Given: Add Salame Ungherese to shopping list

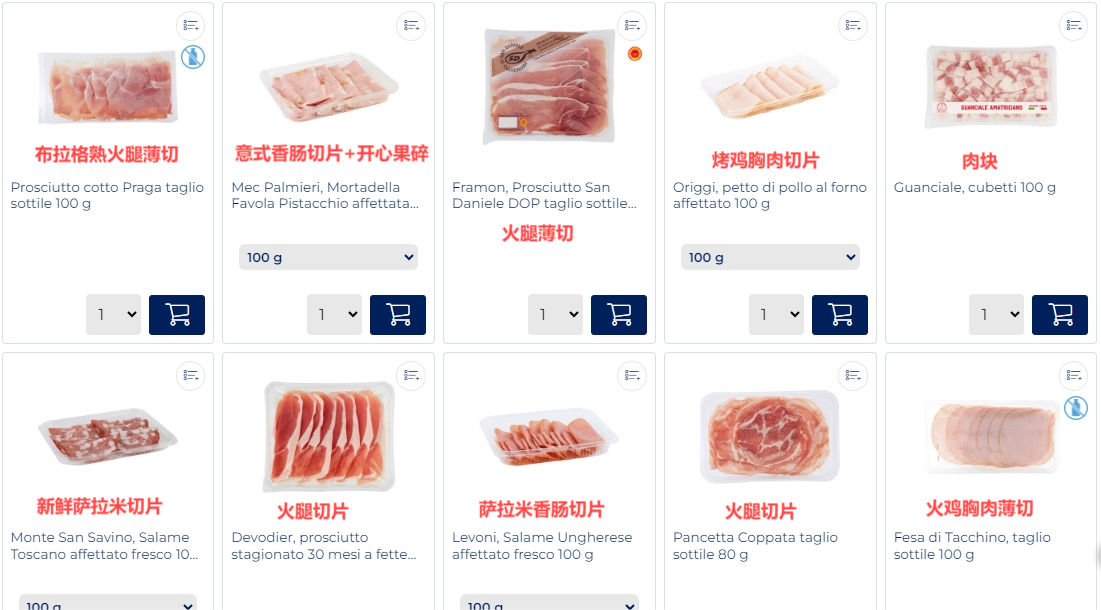Looking at the screenshot, I should coord(632,376).
